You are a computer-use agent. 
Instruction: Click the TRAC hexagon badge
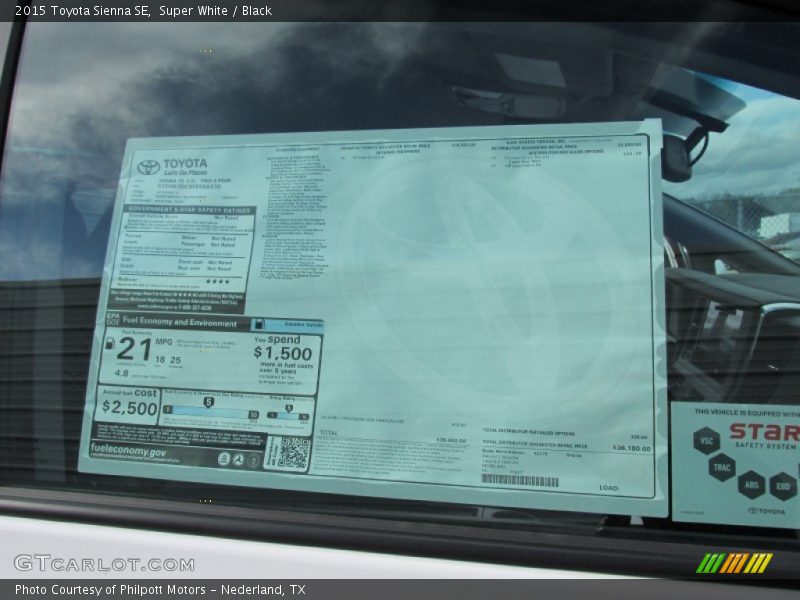[x=722, y=467]
